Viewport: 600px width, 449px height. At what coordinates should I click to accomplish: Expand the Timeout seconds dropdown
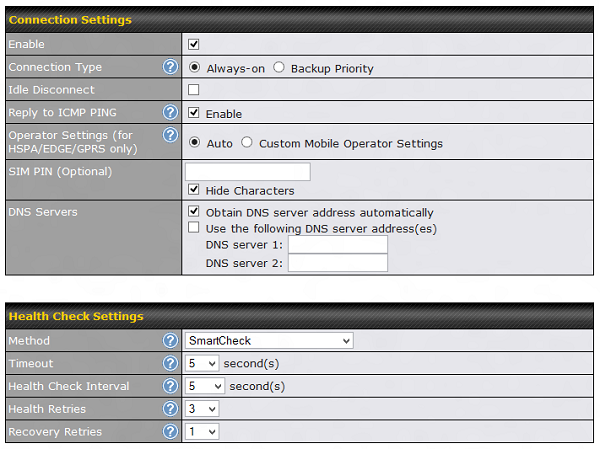pos(203,364)
